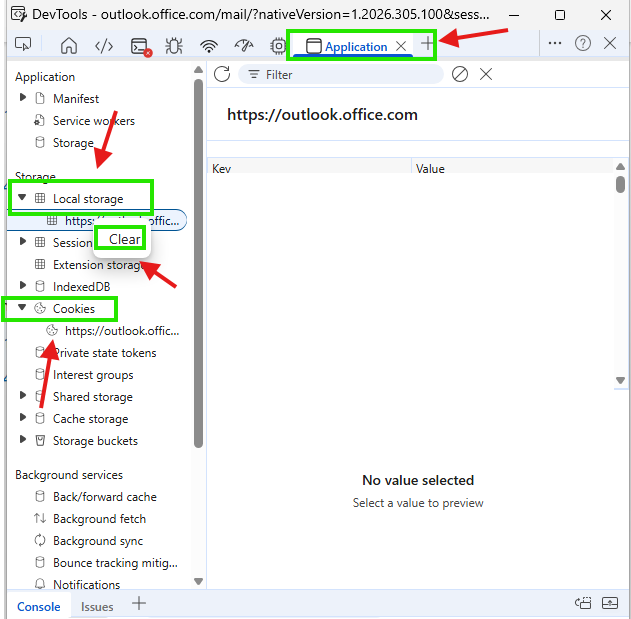
Task: Close the DevTools panel
Action: click(x=610, y=43)
